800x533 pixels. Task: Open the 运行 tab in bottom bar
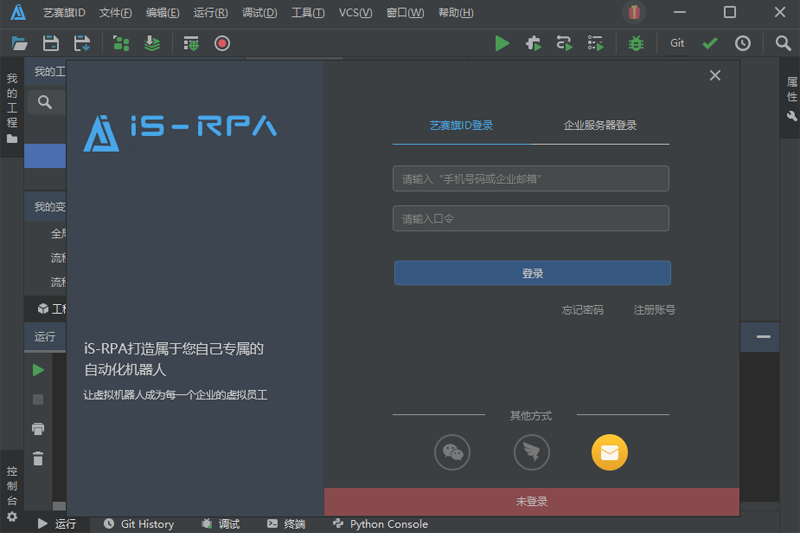[57, 524]
